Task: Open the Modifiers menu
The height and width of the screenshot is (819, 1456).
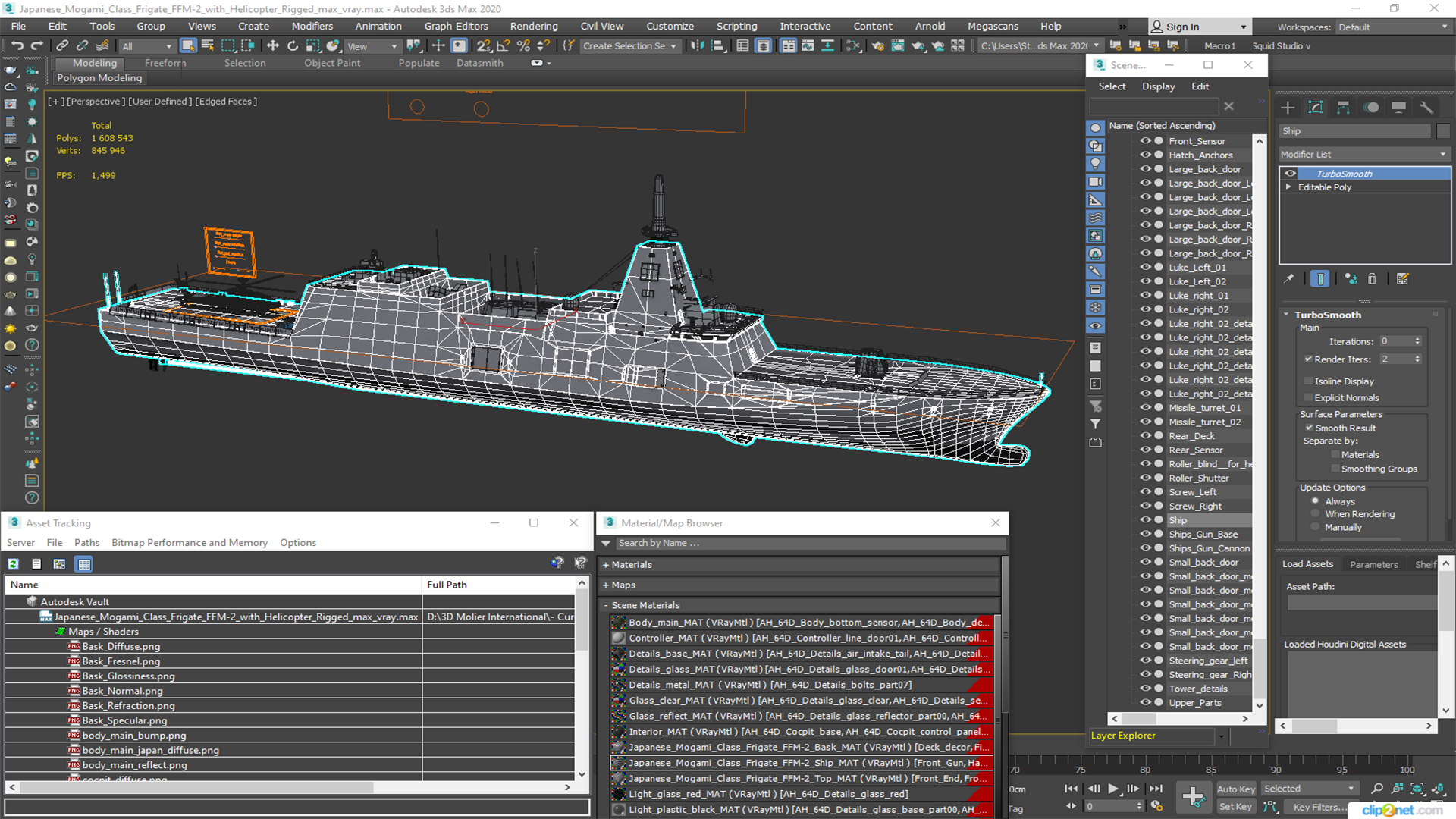Action: 312,26
